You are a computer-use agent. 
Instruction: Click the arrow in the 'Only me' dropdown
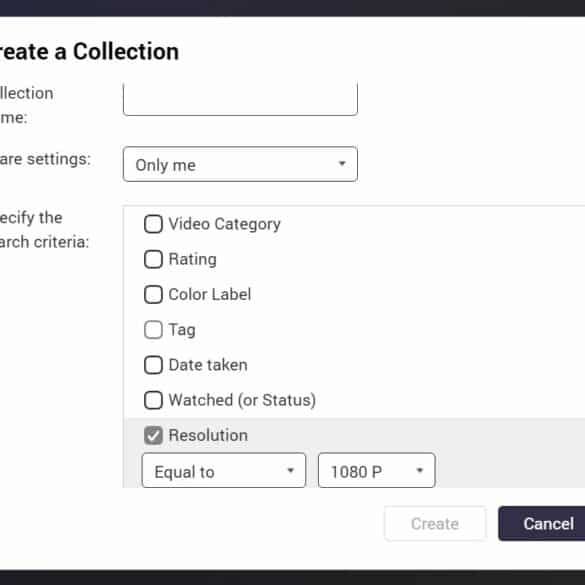pyautogui.click(x=342, y=163)
